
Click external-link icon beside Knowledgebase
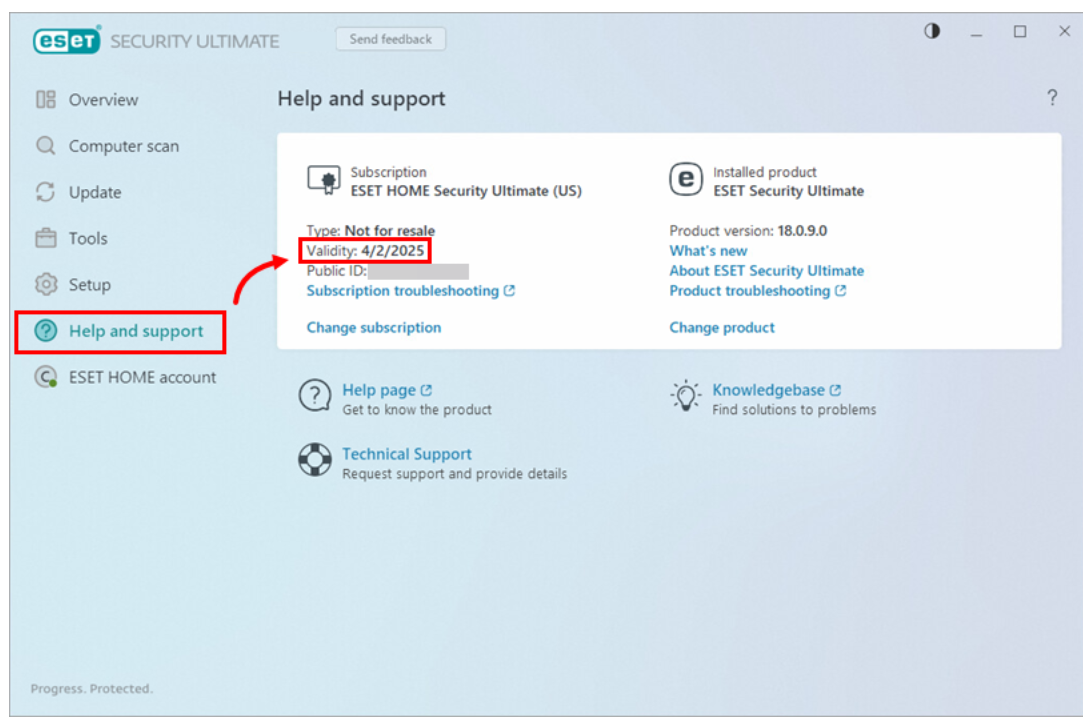(835, 390)
